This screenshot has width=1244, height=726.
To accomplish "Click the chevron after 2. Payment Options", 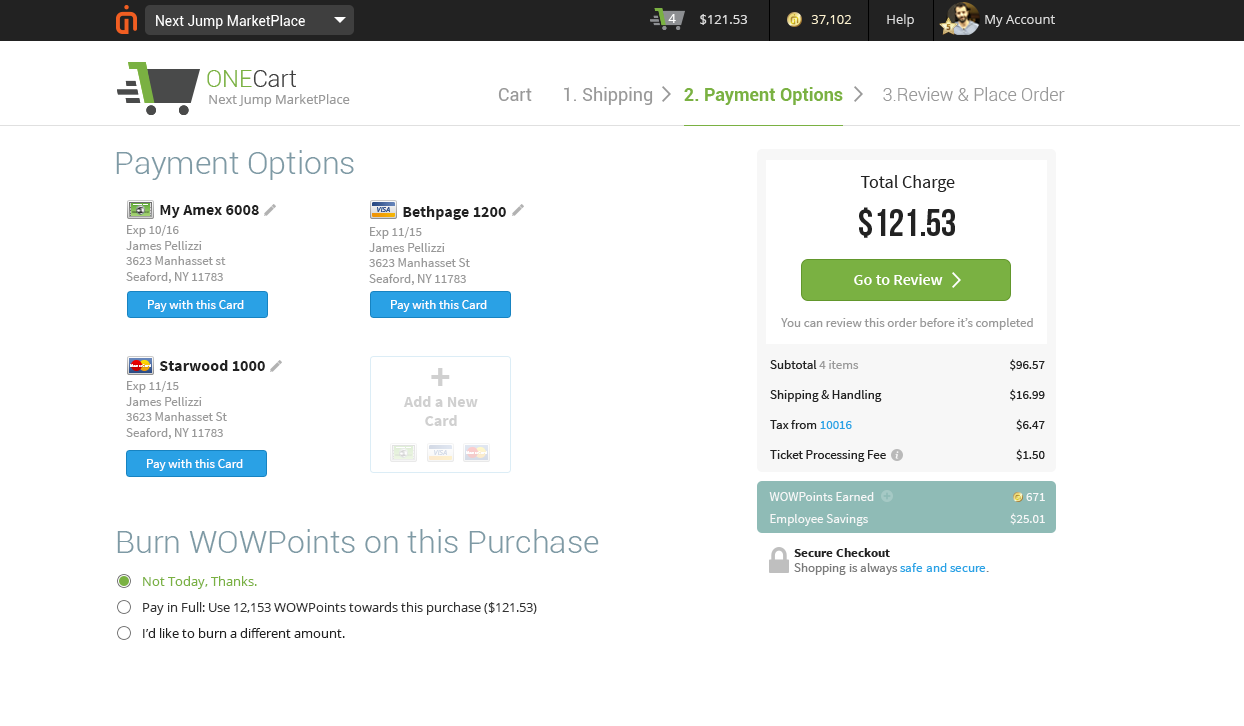I will pos(858,94).
